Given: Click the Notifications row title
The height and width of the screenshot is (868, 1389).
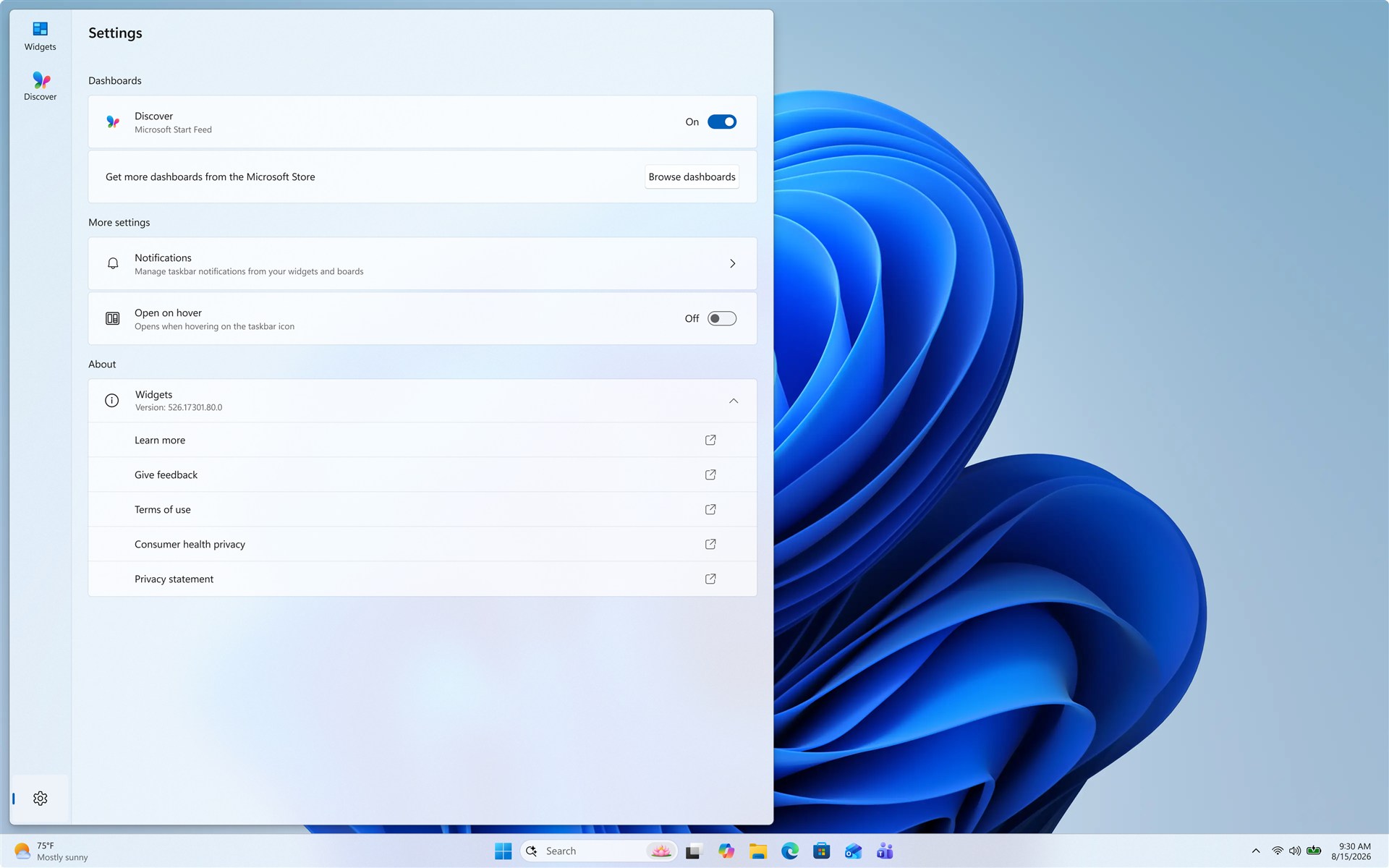Looking at the screenshot, I should point(163,258).
